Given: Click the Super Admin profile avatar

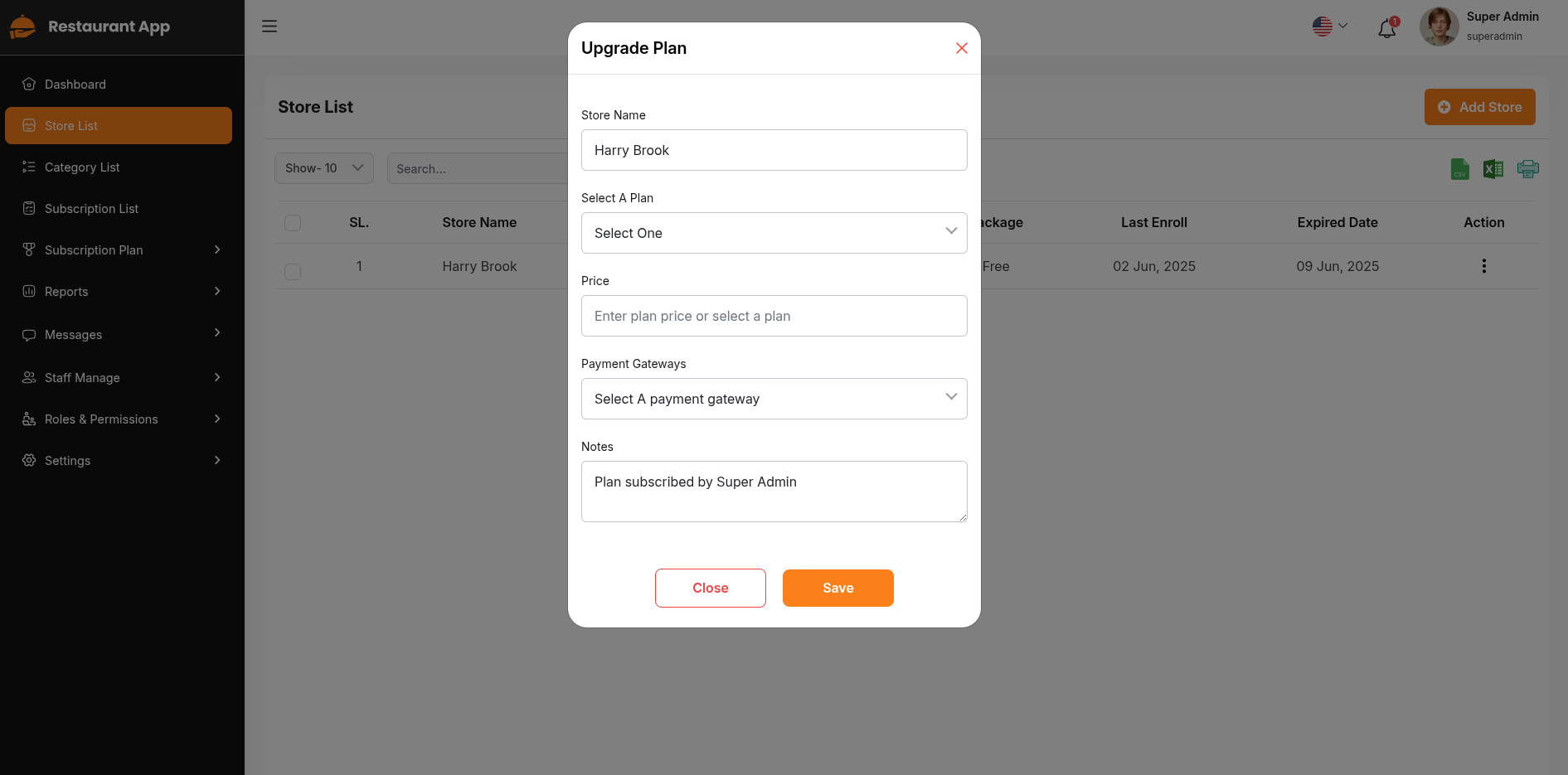Looking at the screenshot, I should click(x=1439, y=27).
